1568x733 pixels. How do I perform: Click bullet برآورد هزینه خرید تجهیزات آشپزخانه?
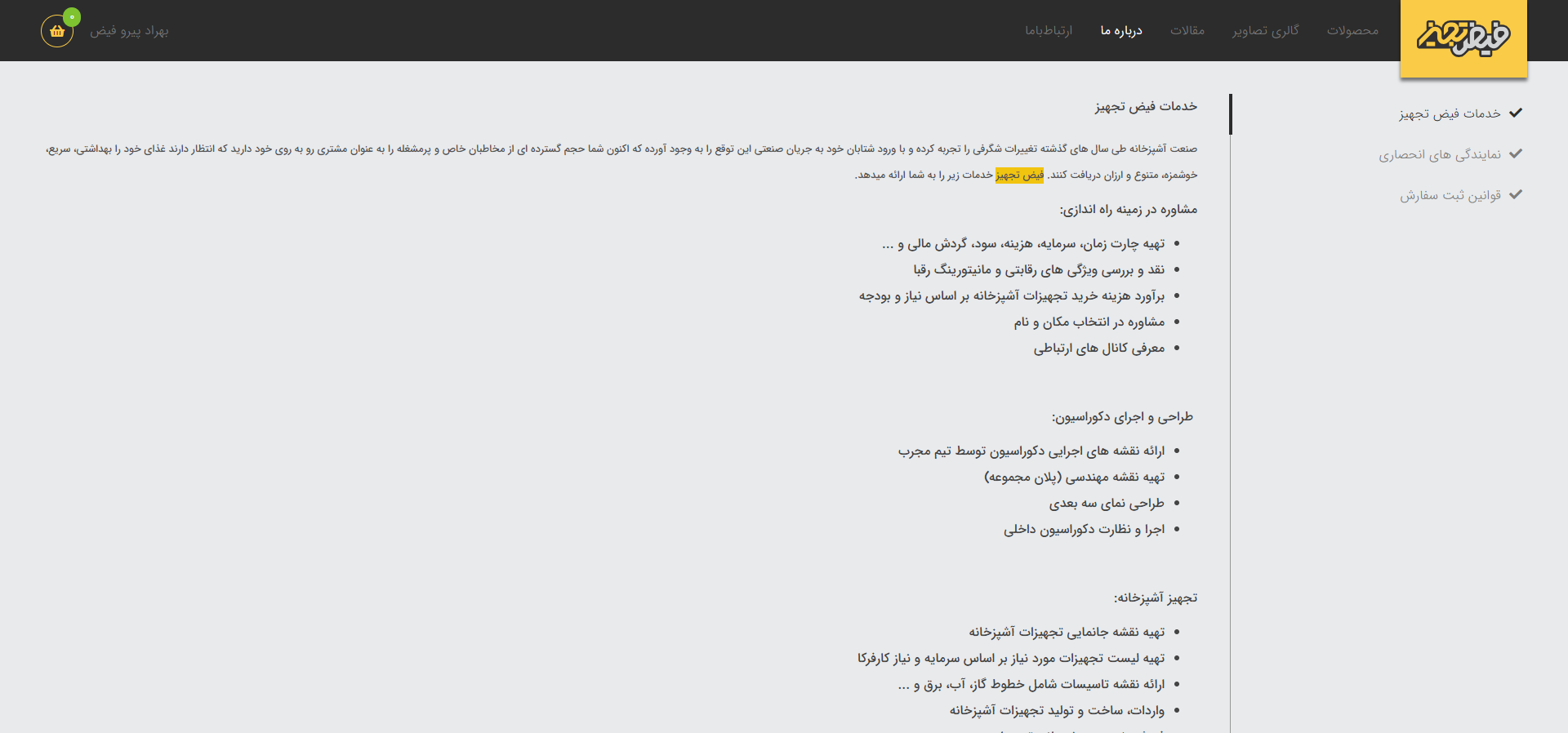(x=1012, y=296)
